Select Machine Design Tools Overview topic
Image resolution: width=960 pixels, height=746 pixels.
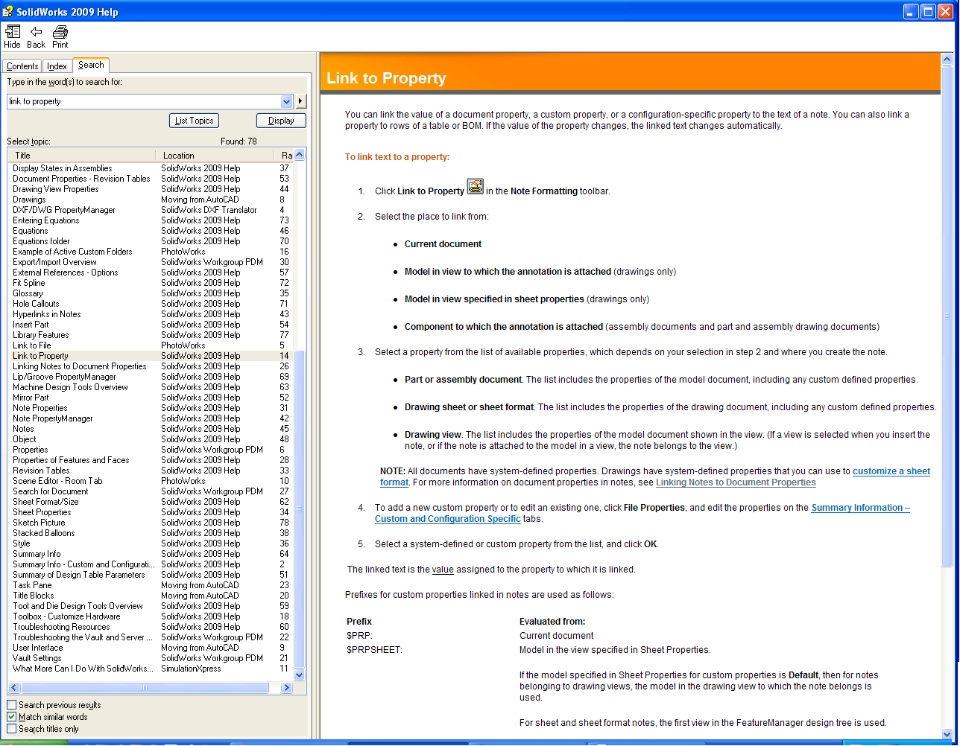[x=70, y=387]
